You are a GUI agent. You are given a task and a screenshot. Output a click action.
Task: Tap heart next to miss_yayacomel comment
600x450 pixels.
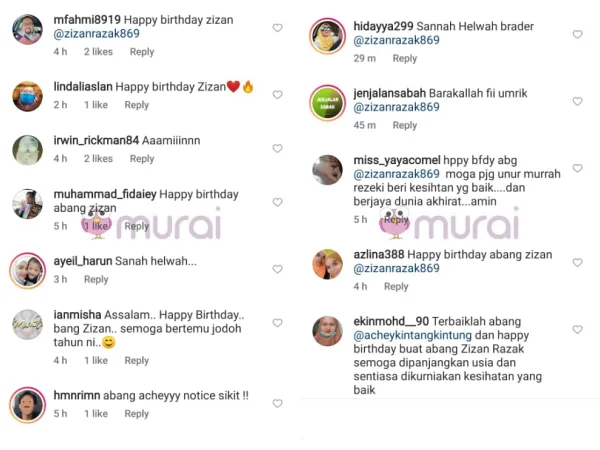577,168
